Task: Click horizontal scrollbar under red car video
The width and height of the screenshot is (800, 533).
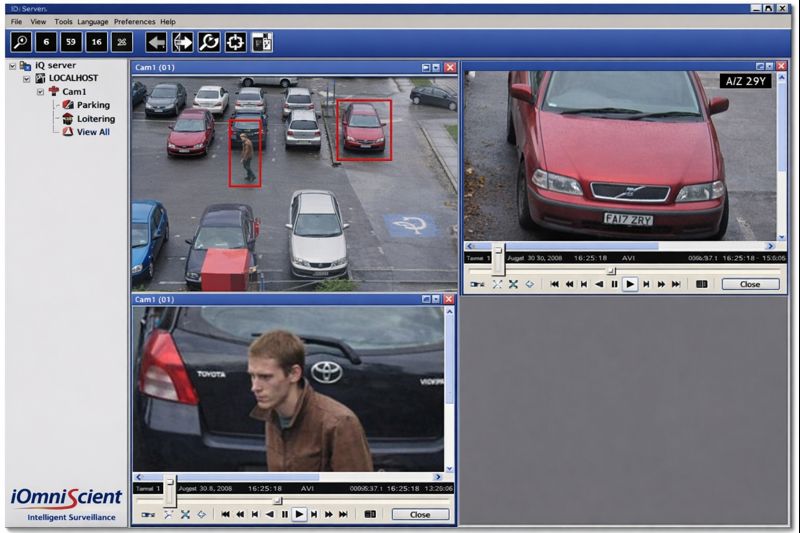Action: click(621, 246)
